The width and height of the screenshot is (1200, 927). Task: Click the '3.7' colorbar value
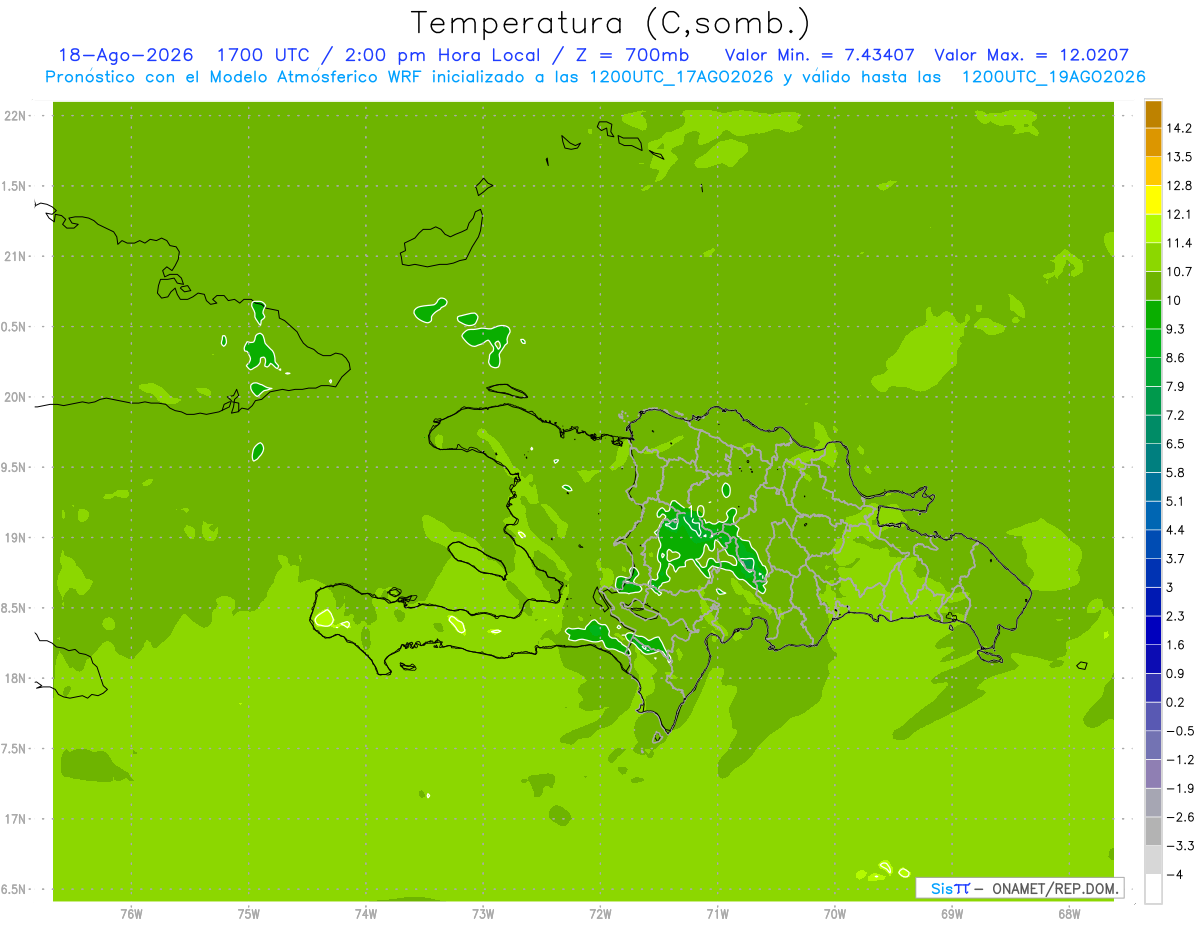point(1175,559)
